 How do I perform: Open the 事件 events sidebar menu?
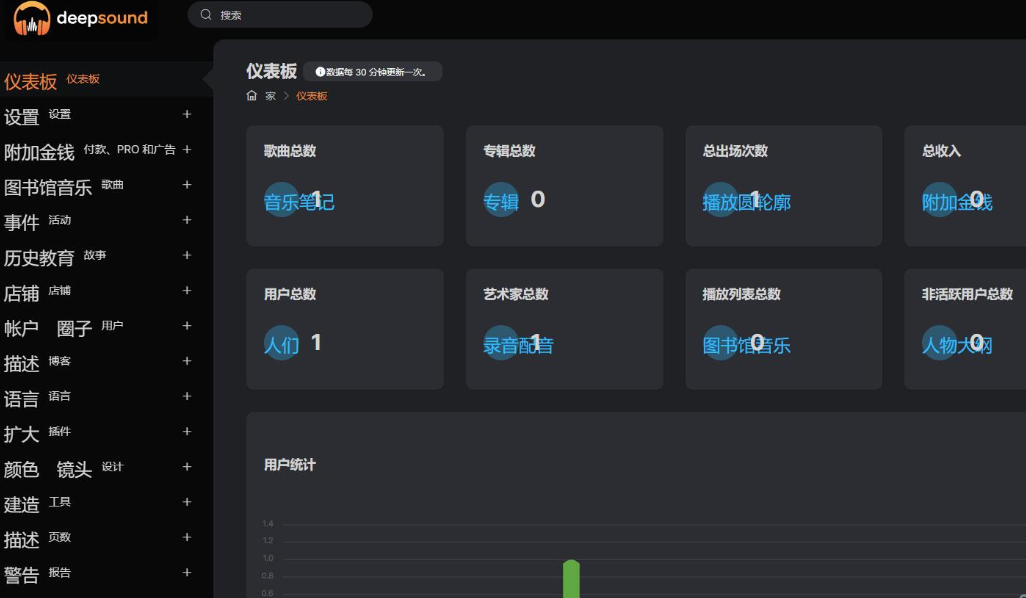[105, 221]
